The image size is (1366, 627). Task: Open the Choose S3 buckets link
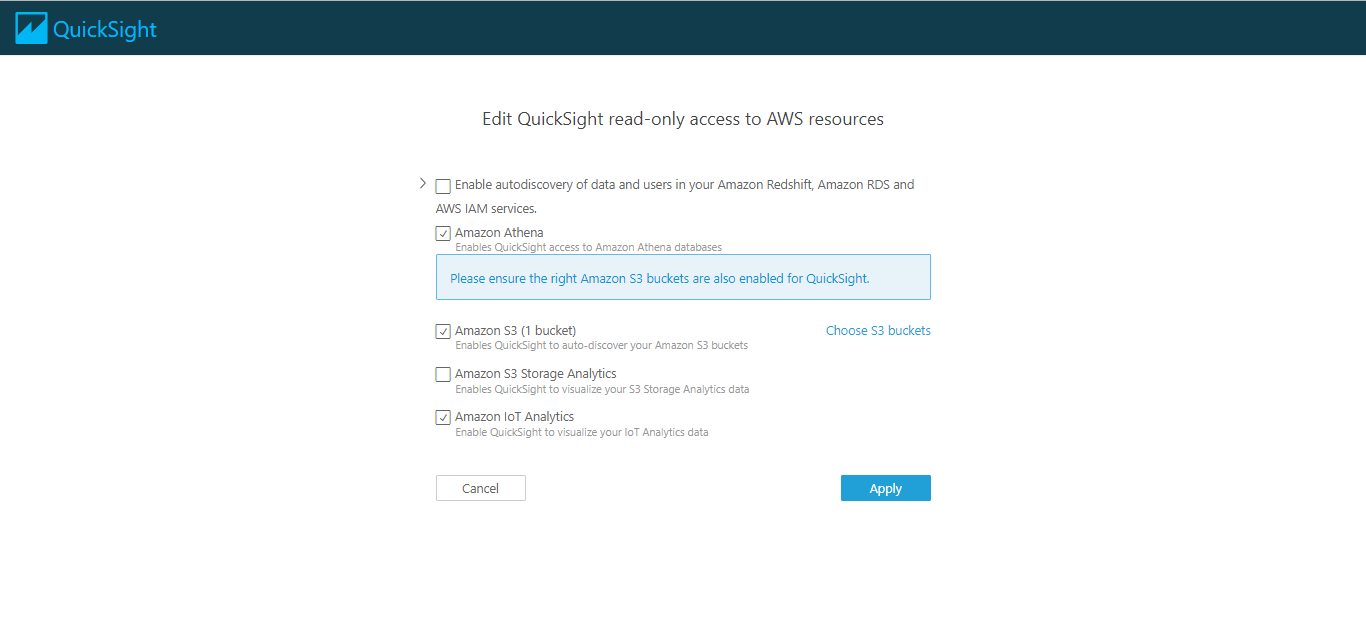pyautogui.click(x=877, y=330)
